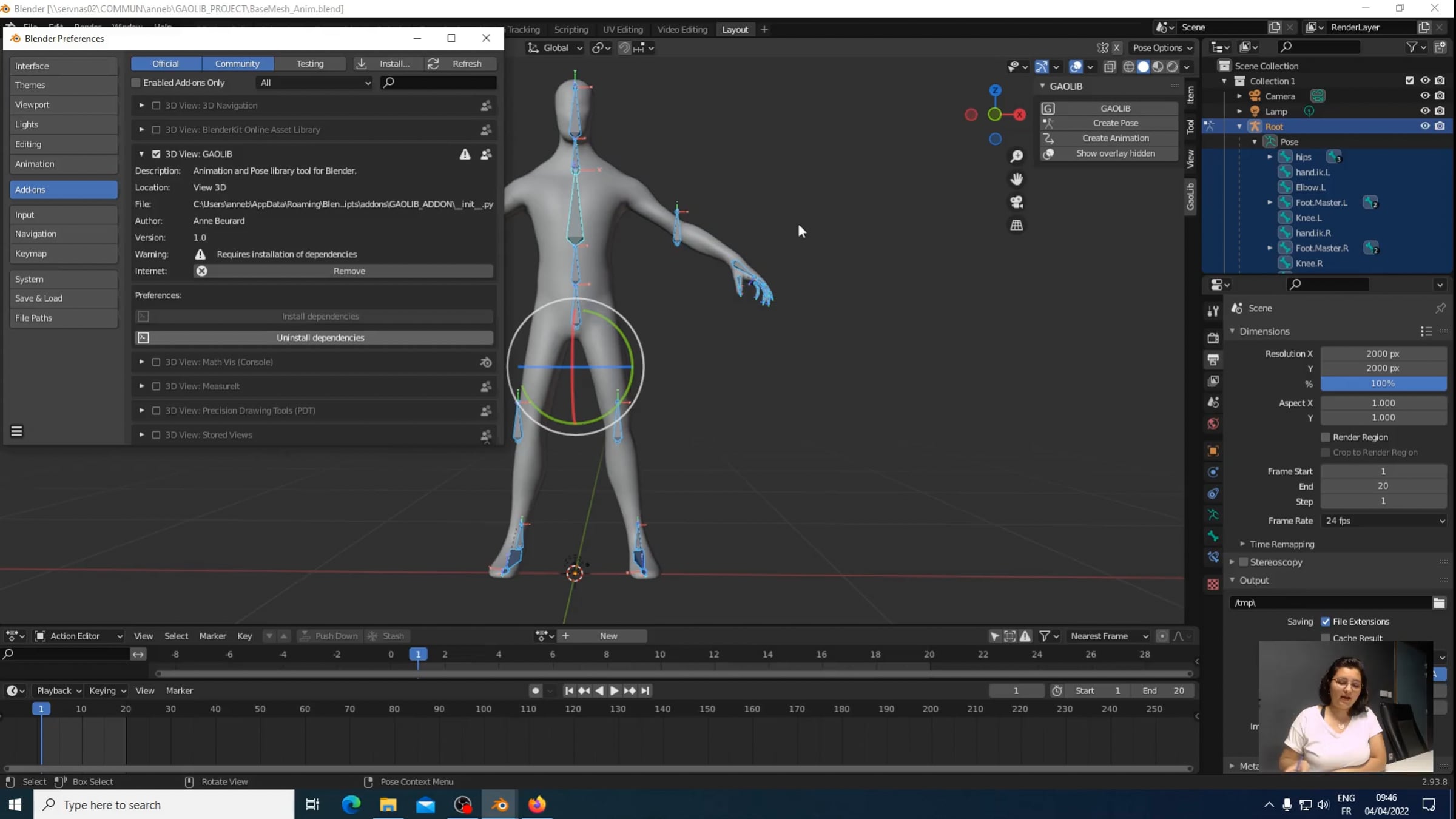Screen dimensions: 1456x819
Task: Click the Create Animation button
Action: coord(1110,138)
